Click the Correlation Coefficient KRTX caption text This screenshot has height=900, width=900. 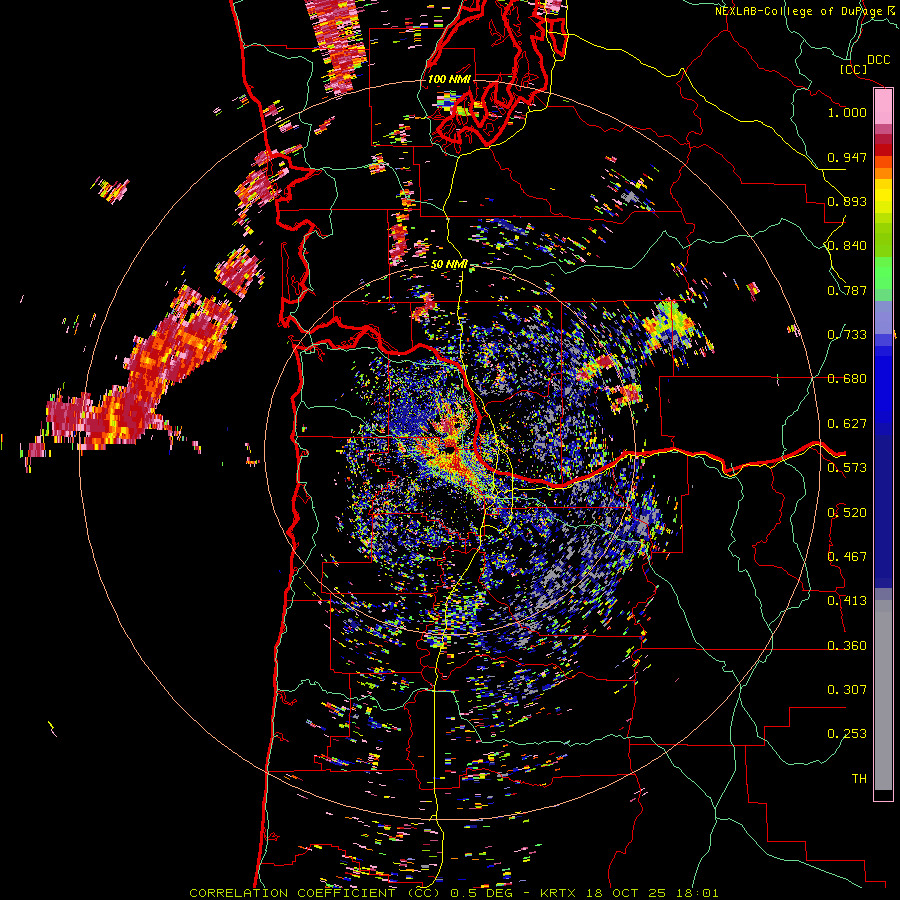pyautogui.click(x=453, y=893)
